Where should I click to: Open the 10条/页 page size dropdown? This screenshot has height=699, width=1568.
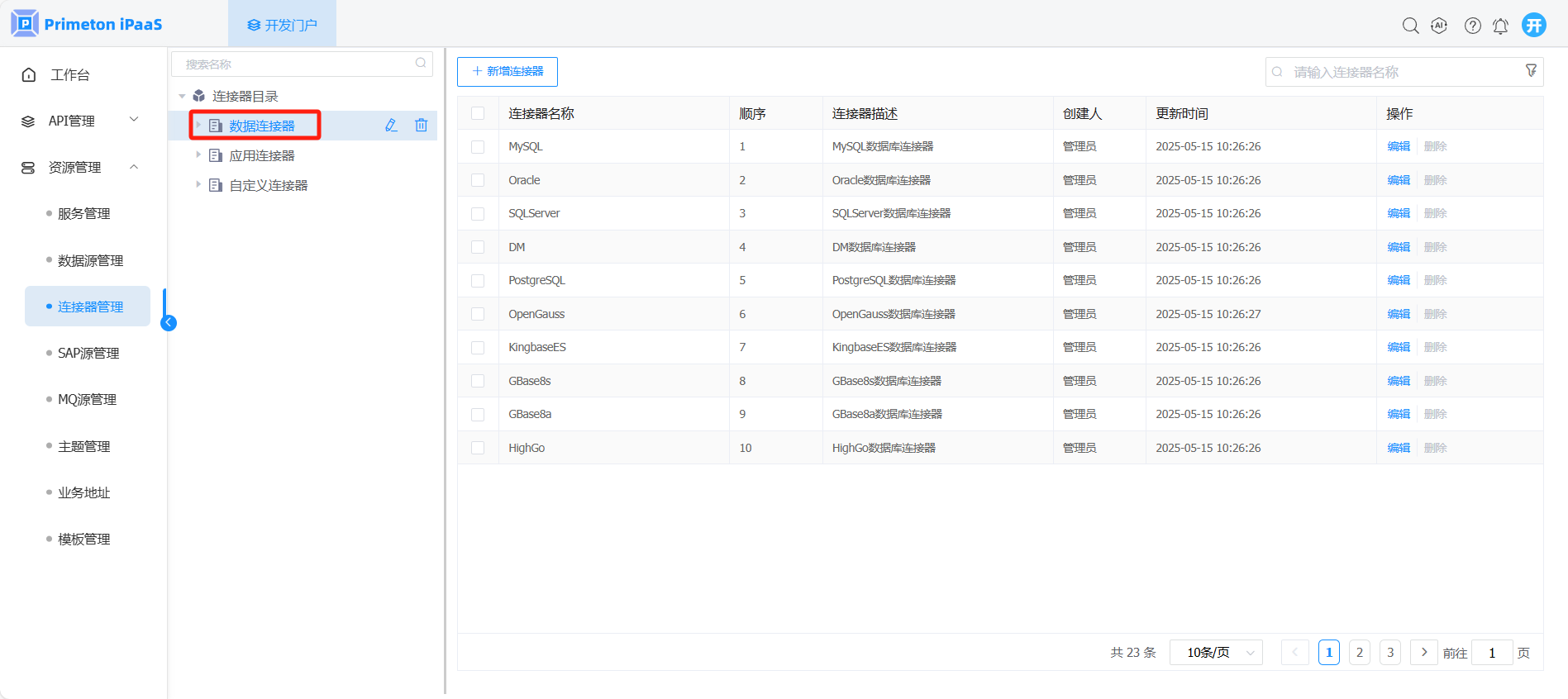1216,653
